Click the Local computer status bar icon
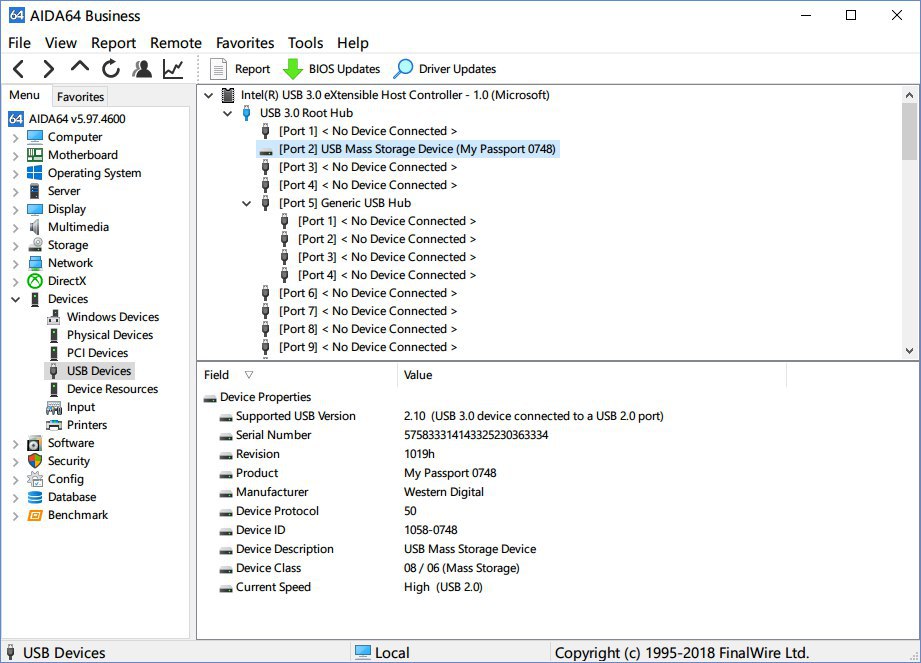The image size is (921, 663). (363, 652)
